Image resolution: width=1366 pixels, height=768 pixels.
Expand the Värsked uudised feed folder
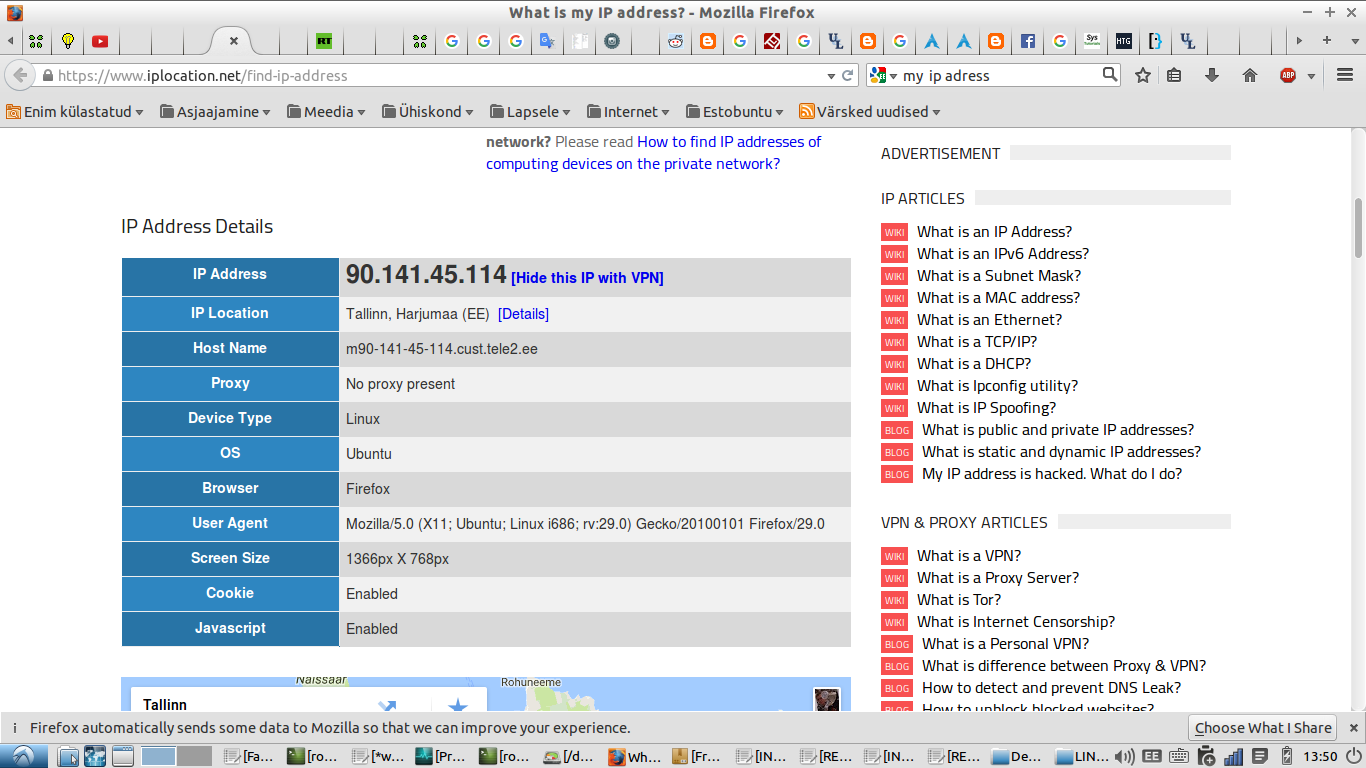871,112
